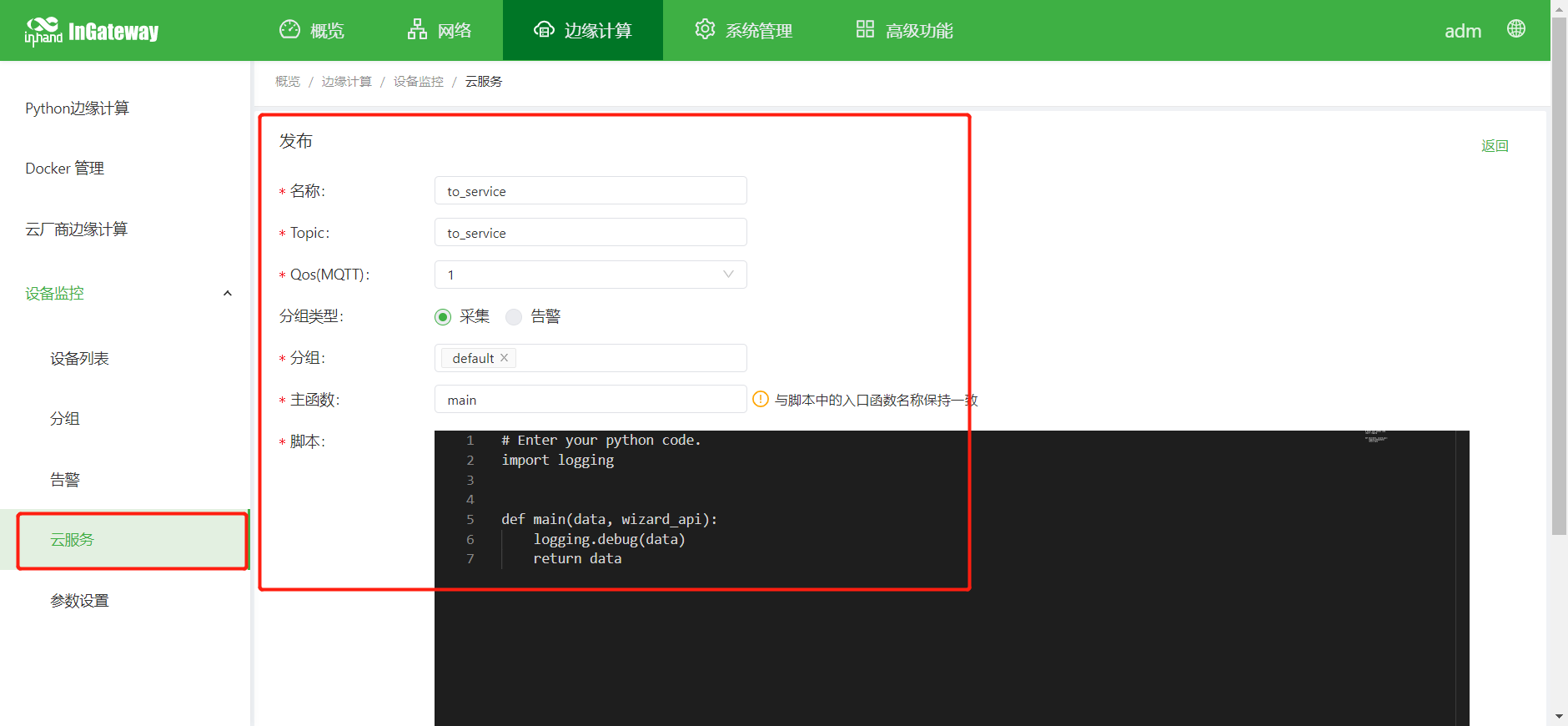Click the Topic input field
The height and width of the screenshot is (726, 1568).
[590, 233]
